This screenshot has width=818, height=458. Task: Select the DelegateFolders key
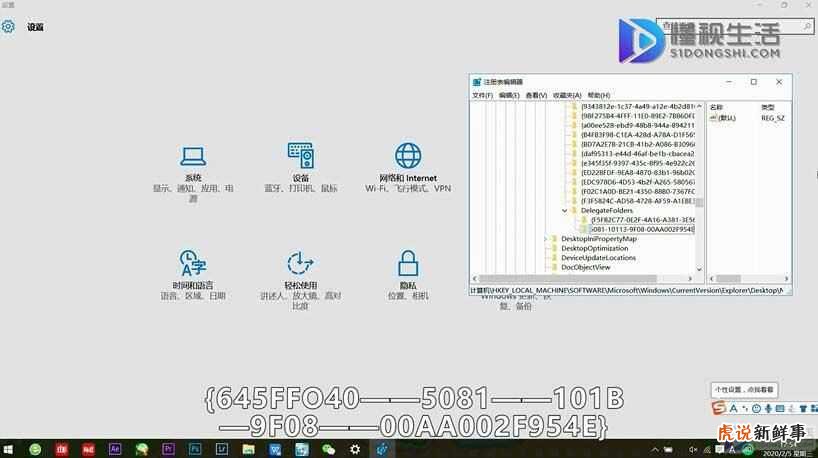coord(607,210)
